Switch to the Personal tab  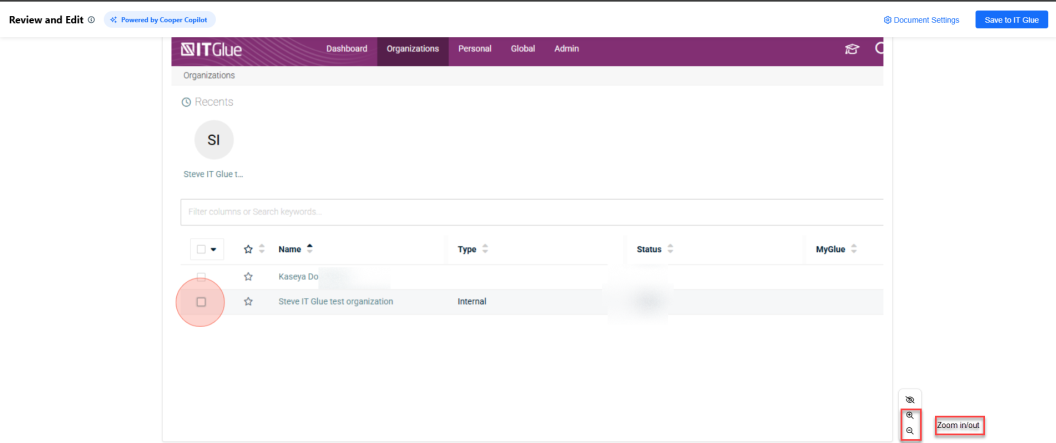click(475, 48)
